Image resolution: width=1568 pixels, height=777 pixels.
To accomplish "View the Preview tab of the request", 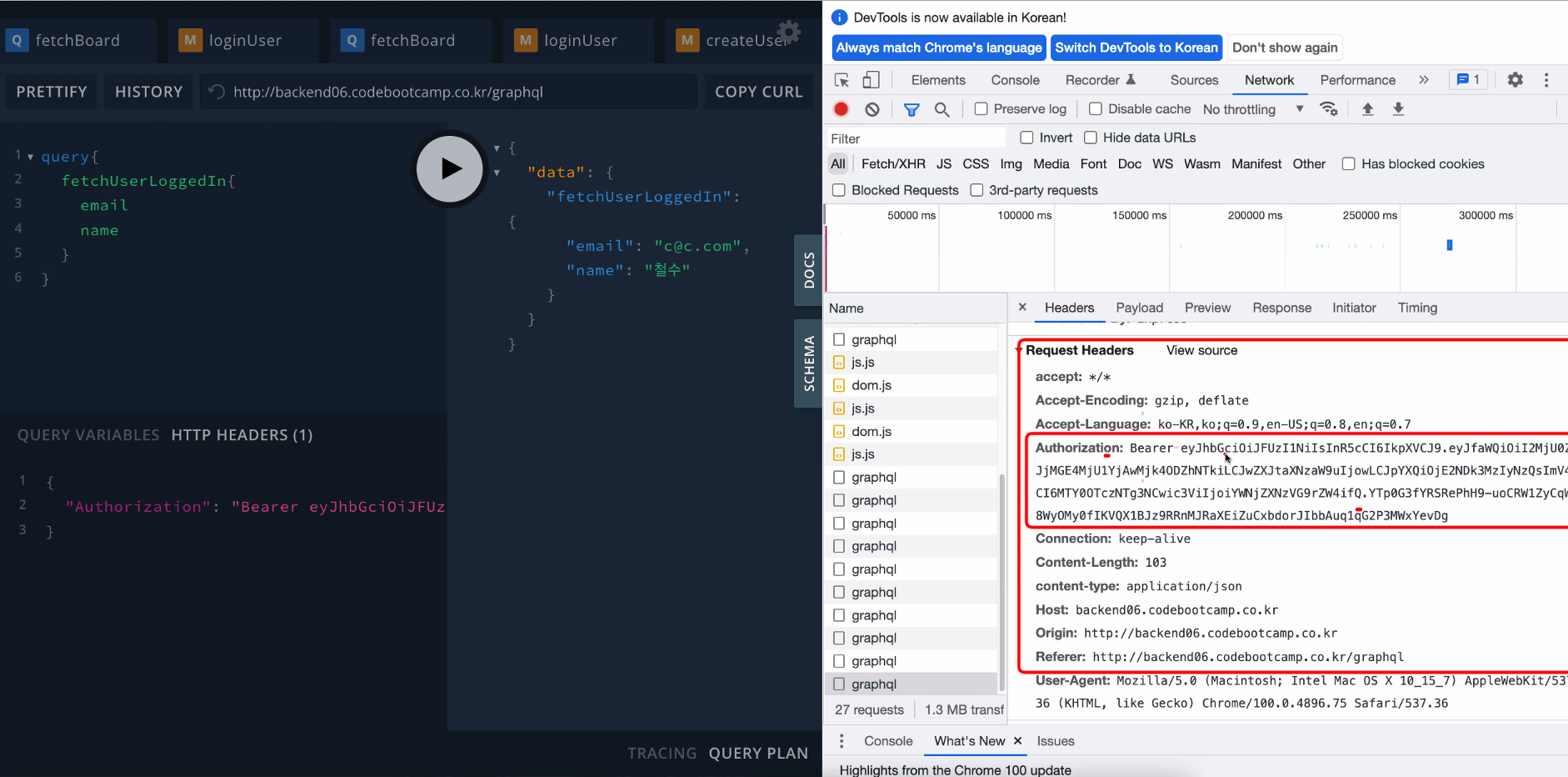I will [x=1207, y=308].
